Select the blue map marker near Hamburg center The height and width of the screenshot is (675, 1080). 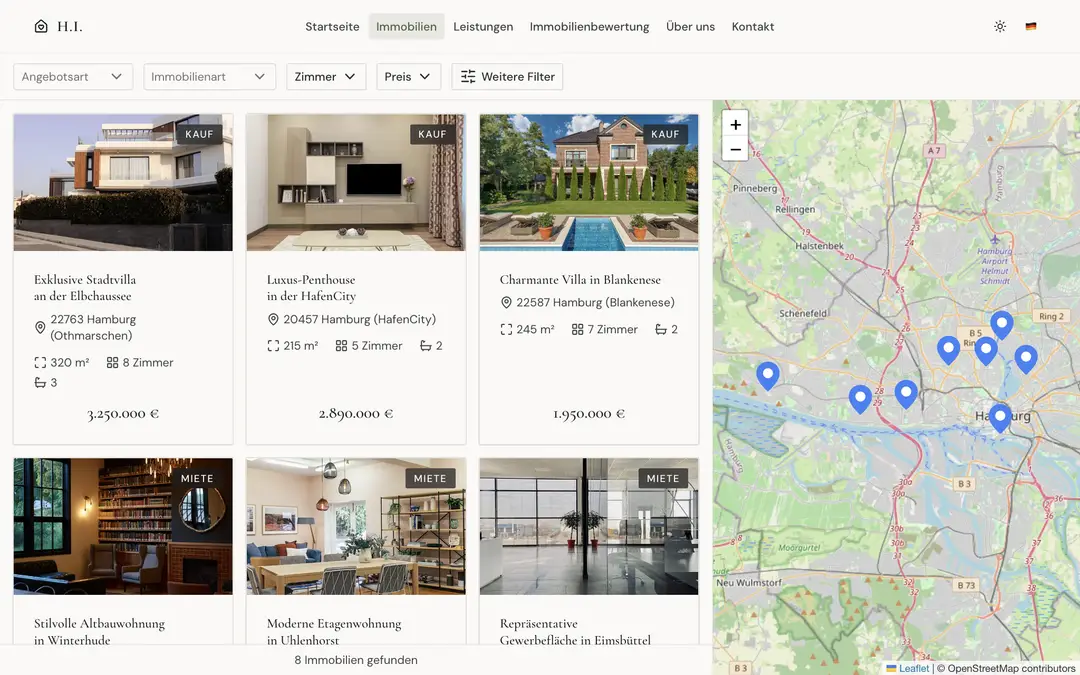(1000, 418)
